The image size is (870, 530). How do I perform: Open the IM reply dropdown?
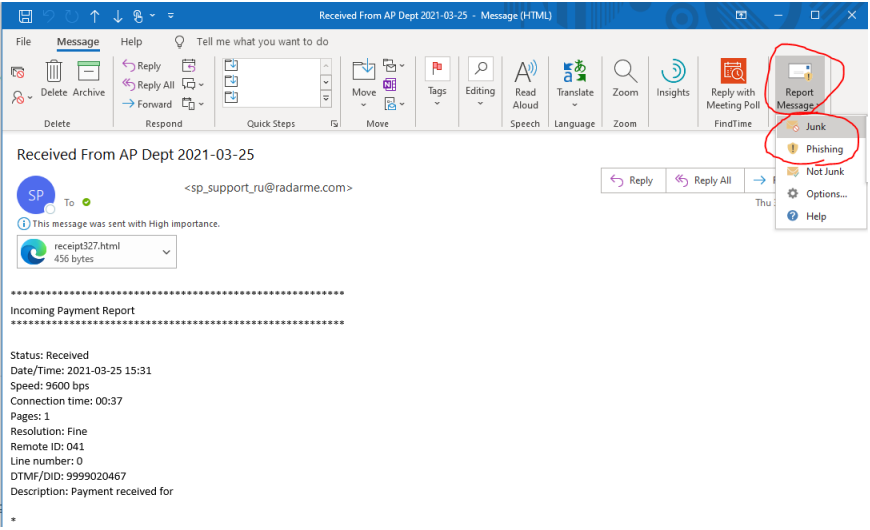click(193, 84)
